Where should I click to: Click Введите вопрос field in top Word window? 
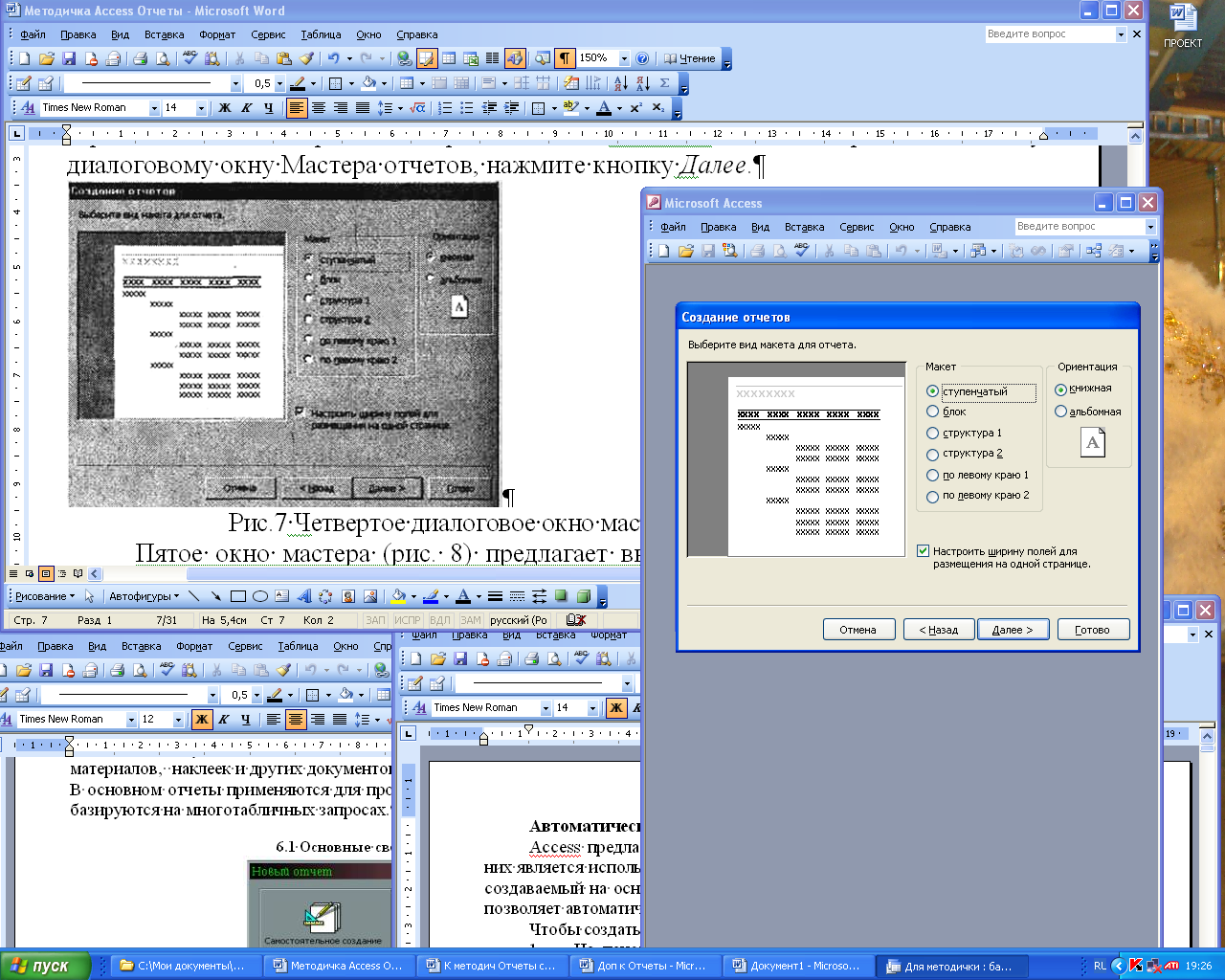(1051, 33)
